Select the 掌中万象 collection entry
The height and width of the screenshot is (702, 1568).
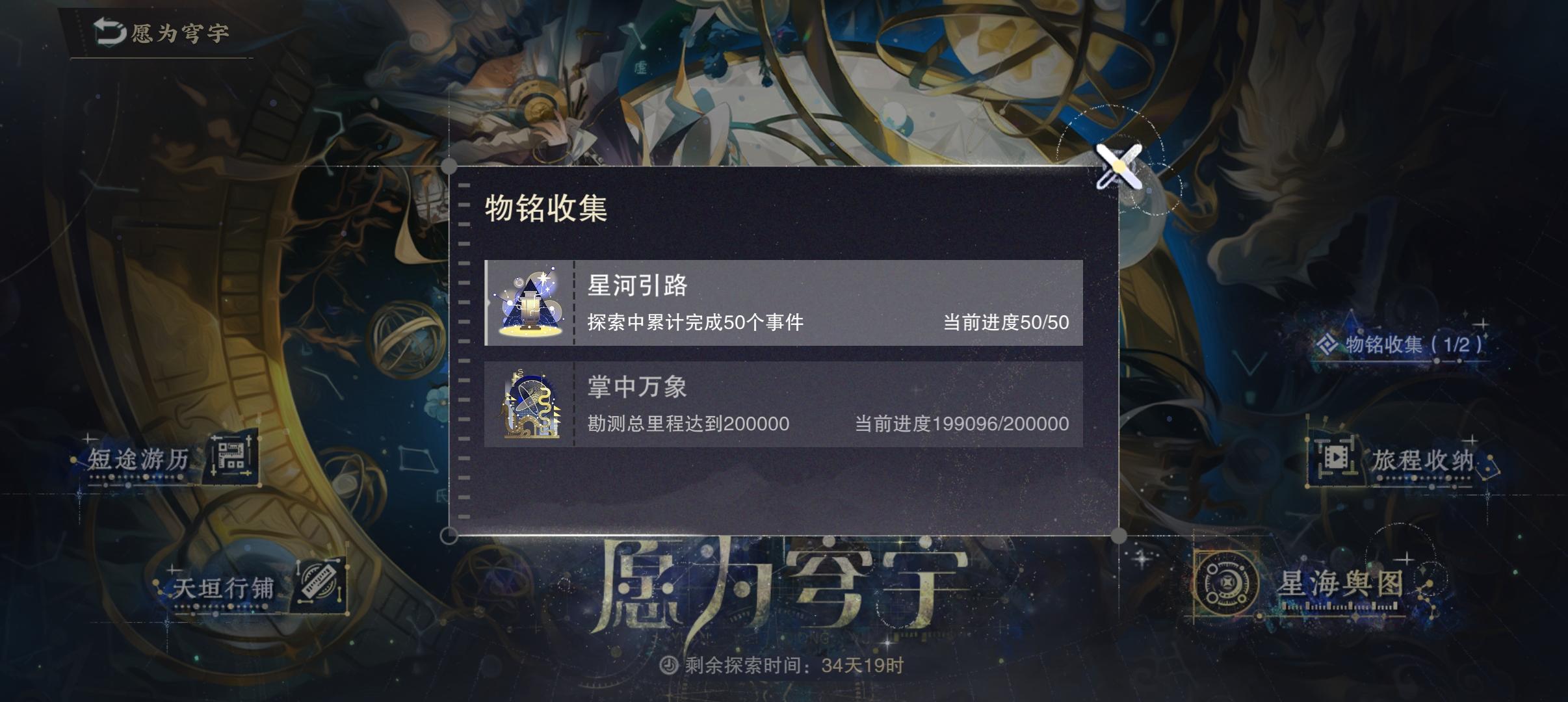(x=783, y=404)
